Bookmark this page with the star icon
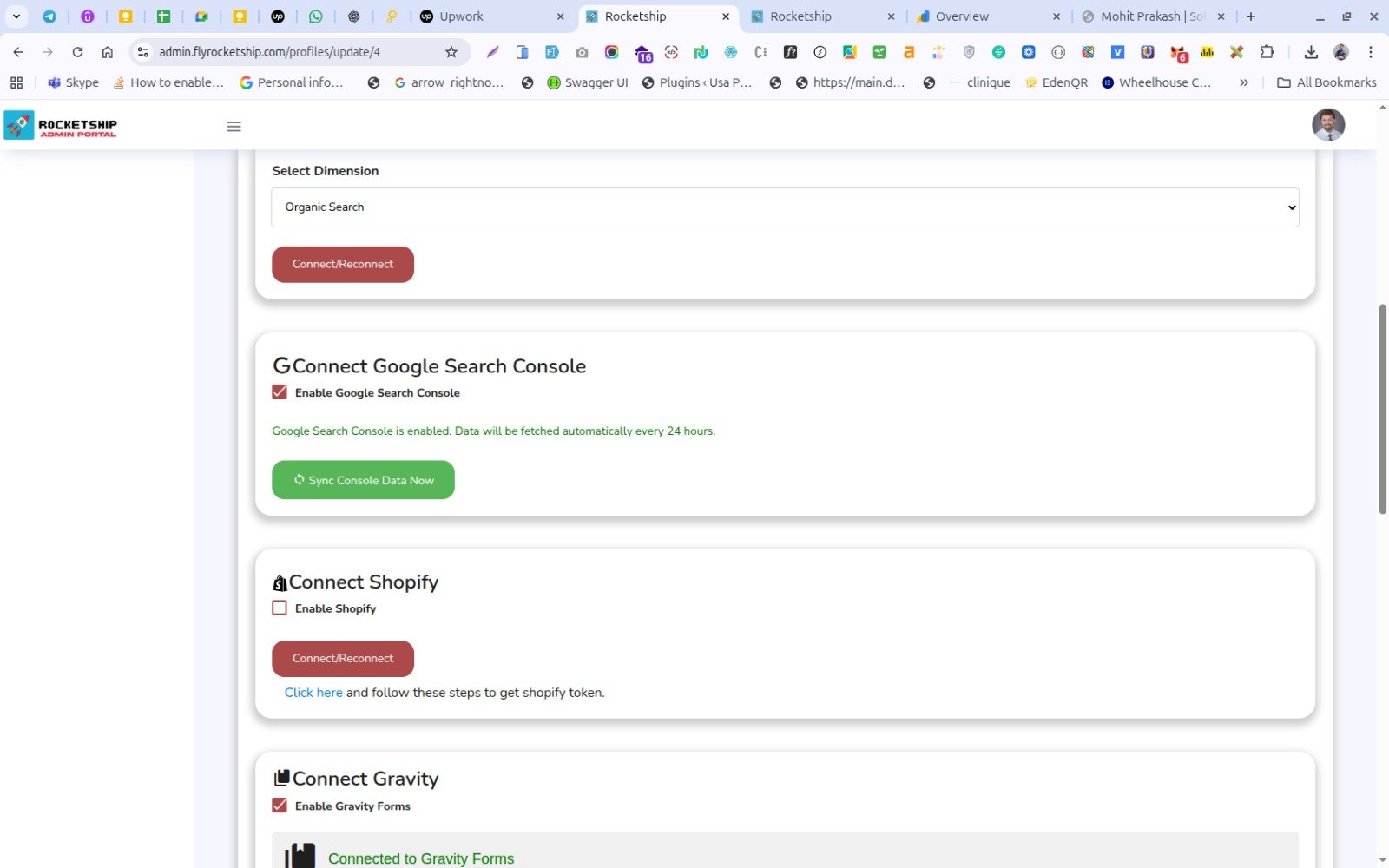1389x868 pixels. point(451,52)
